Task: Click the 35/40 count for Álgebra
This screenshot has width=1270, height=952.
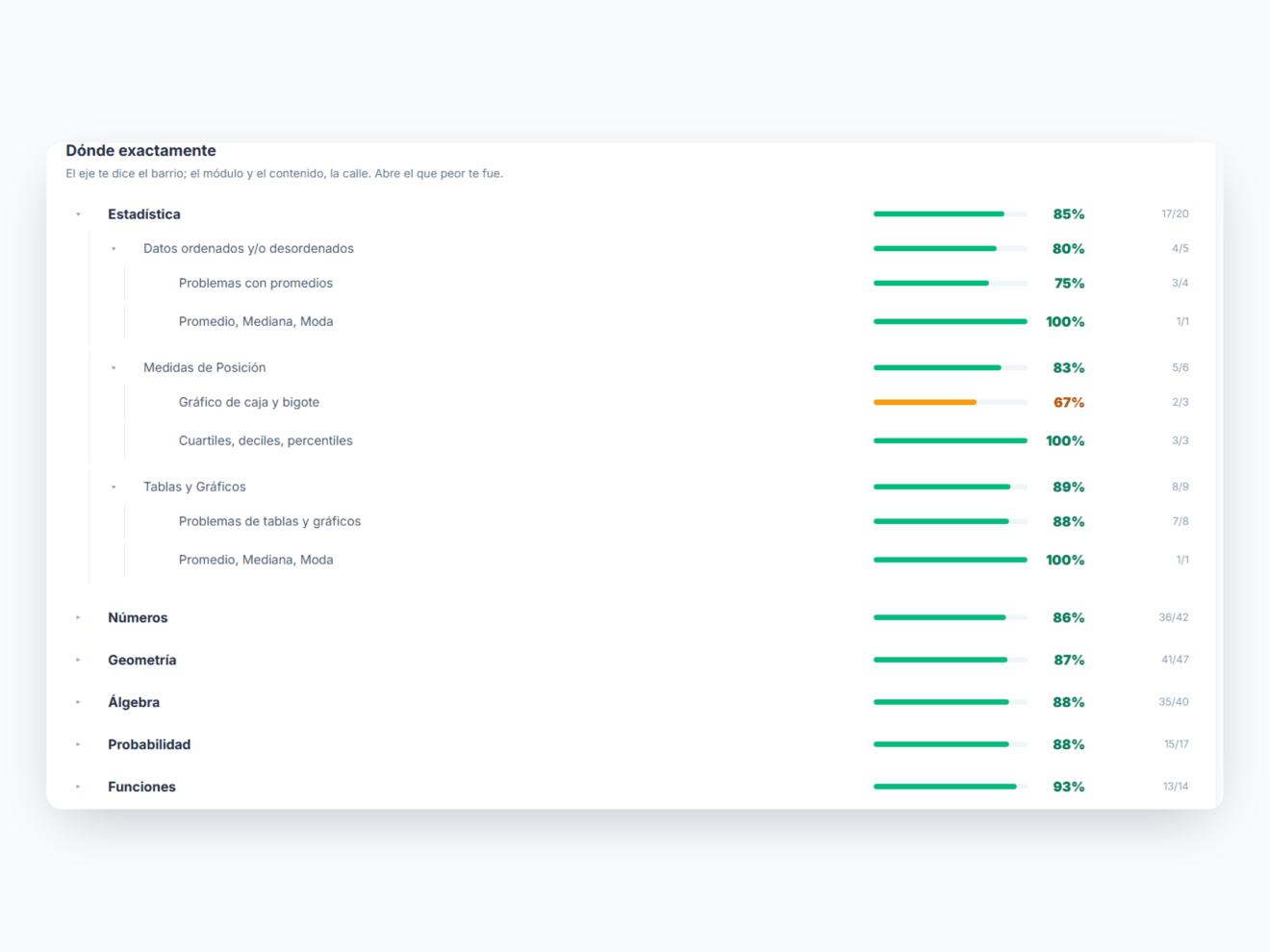Action: pos(1174,702)
